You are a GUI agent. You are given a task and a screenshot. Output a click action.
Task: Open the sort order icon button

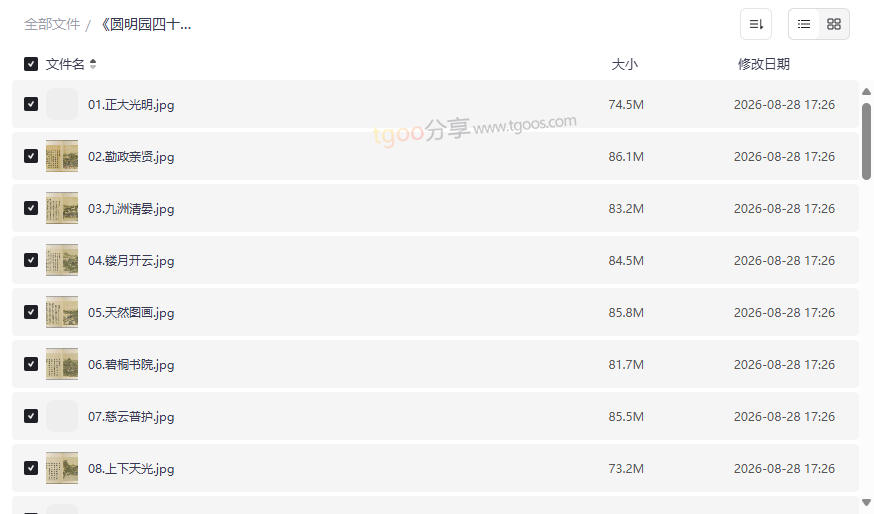(x=756, y=24)
